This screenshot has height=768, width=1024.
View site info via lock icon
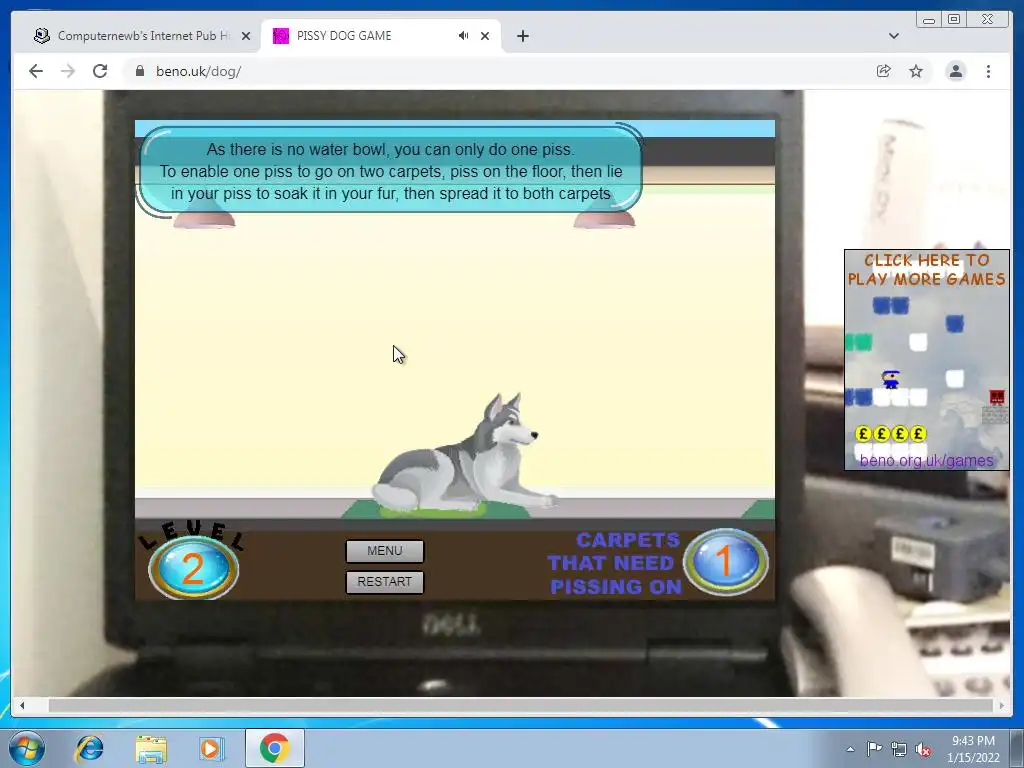[x=139, y=71]
